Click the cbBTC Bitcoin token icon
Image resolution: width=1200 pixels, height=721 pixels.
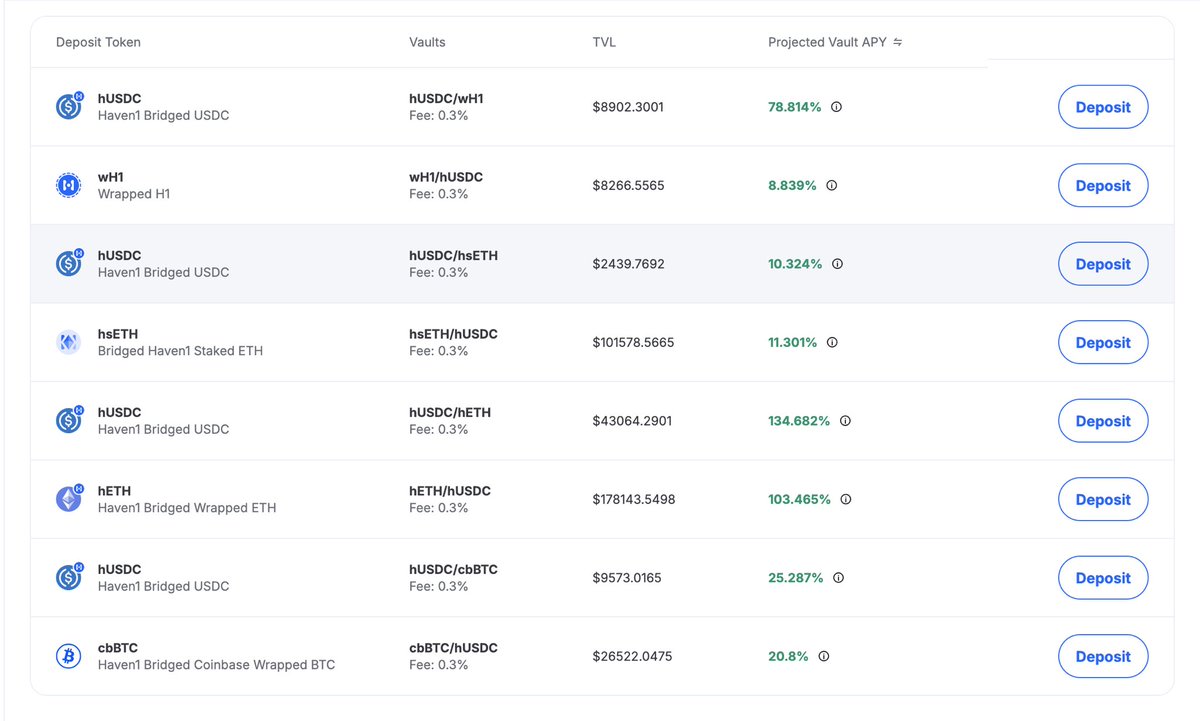[x=69, y=656]
